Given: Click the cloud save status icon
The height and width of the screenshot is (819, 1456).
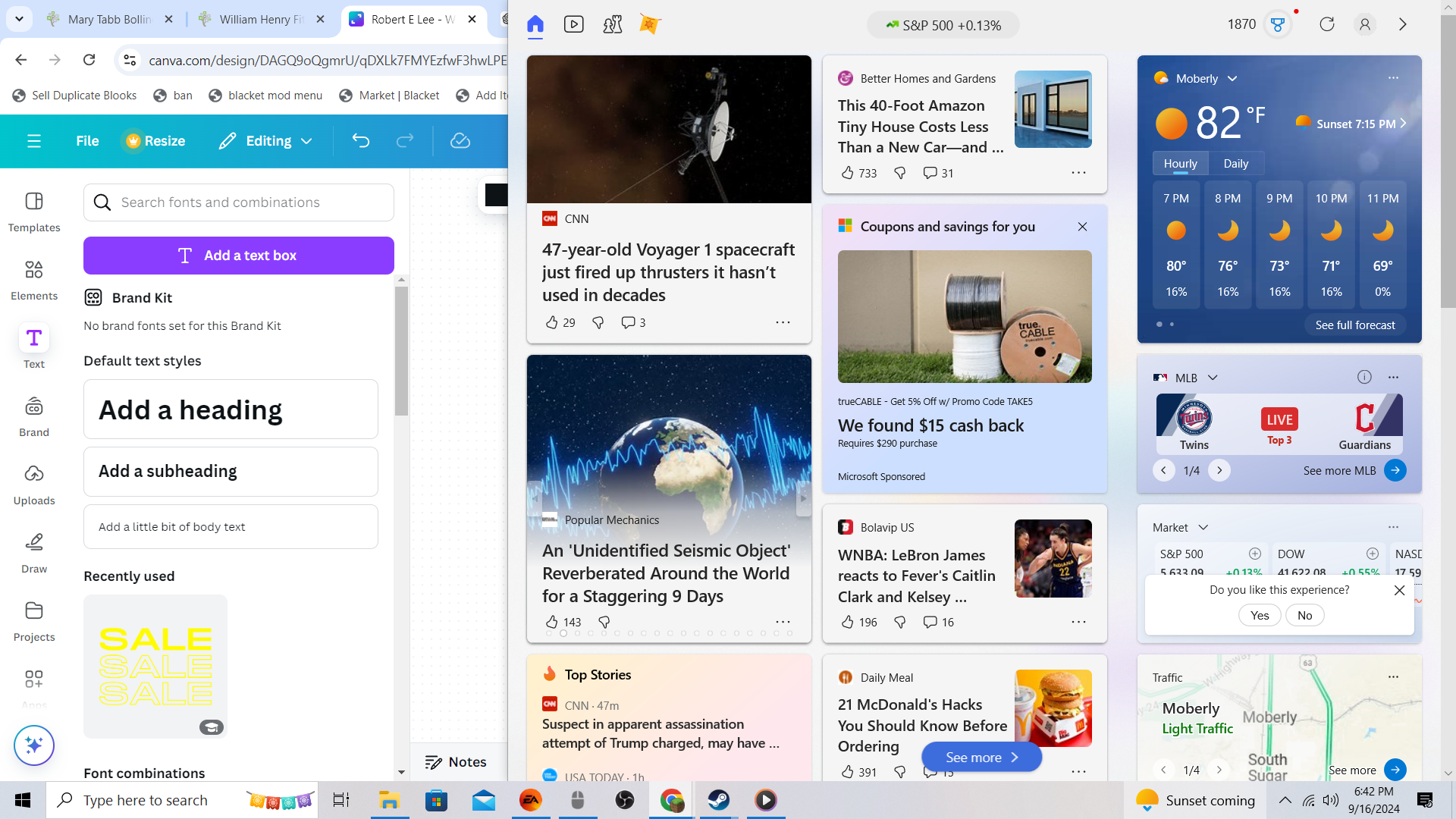Looking at the screenshot, I should (x=460, y=141).
